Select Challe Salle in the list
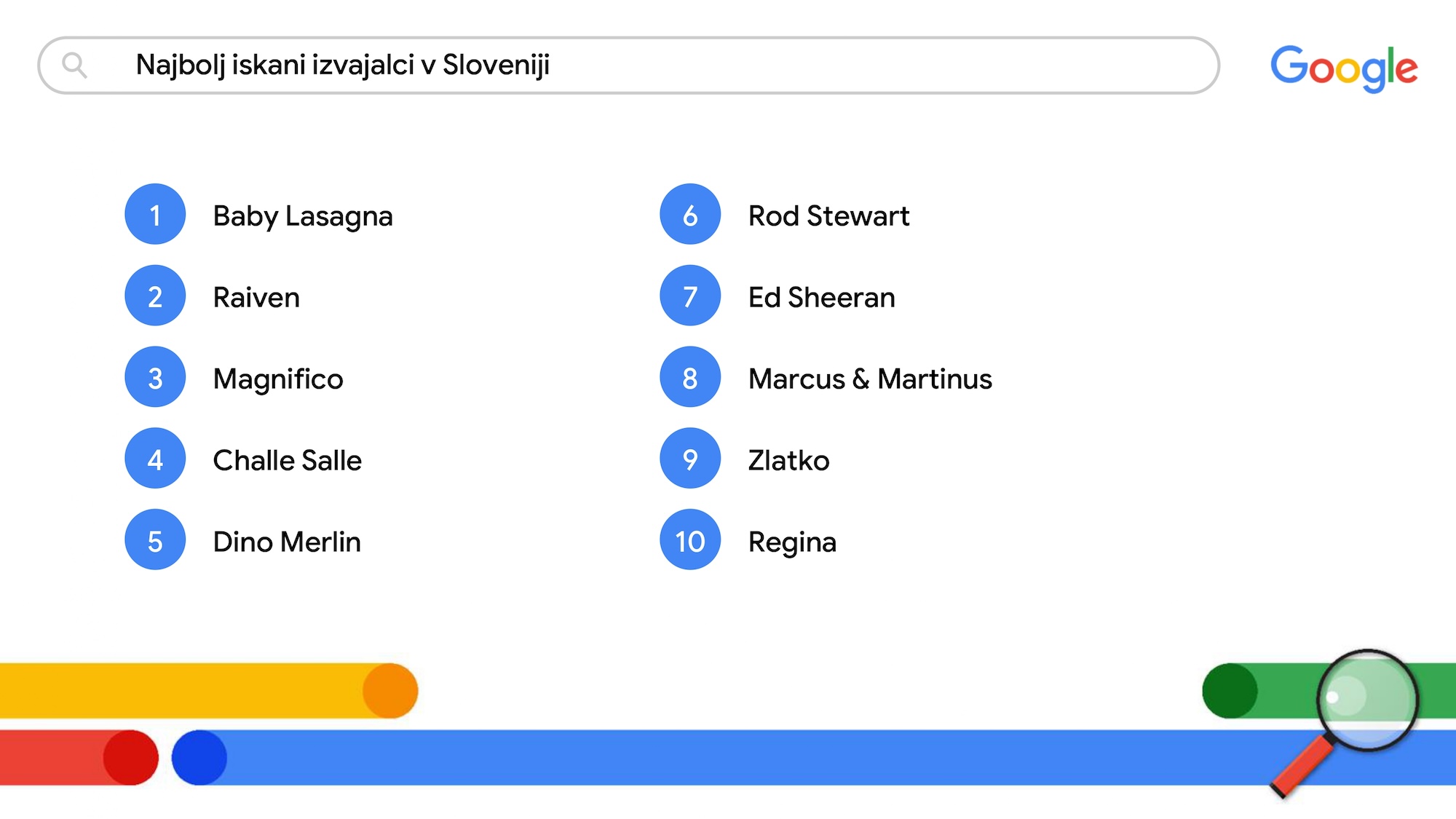Image resolution: width=1456 pixels, height=819 pixels. tap(288, 461)
